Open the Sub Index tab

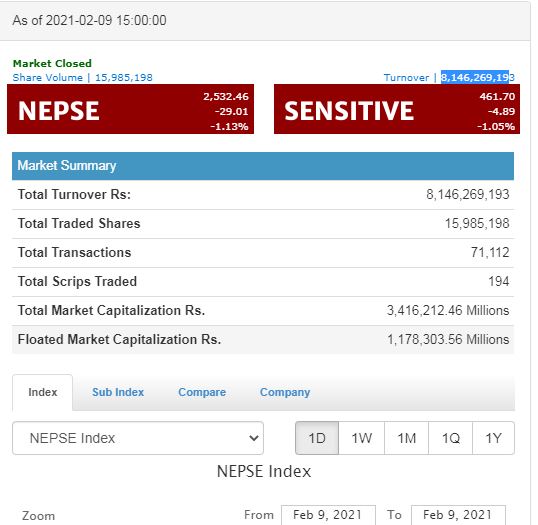(118, 392)
